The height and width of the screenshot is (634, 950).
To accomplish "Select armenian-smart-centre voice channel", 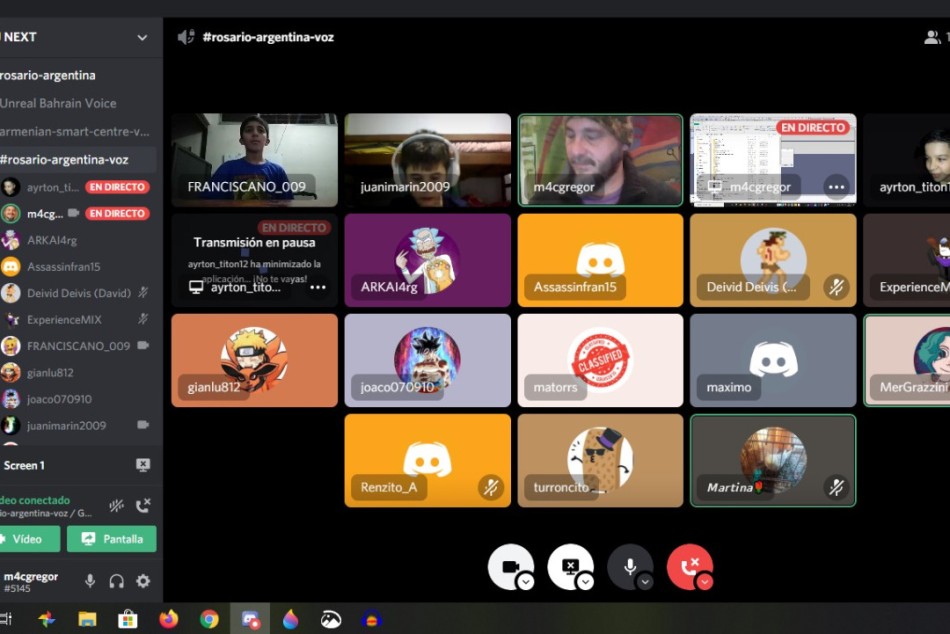I will point(74,131).
